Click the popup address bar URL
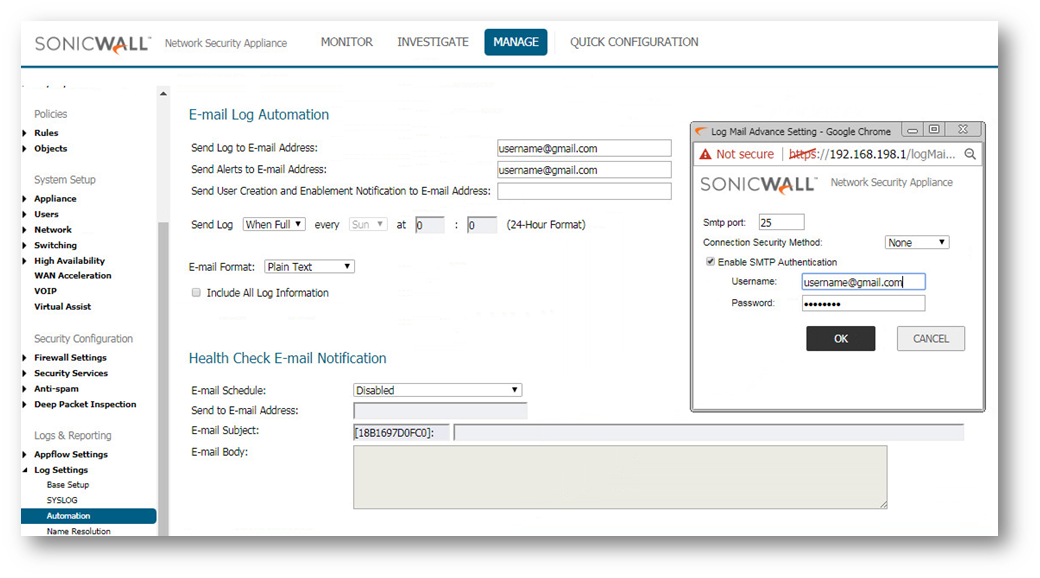The height and width of the screenshot is (578, 1040). tap(872, 154)
